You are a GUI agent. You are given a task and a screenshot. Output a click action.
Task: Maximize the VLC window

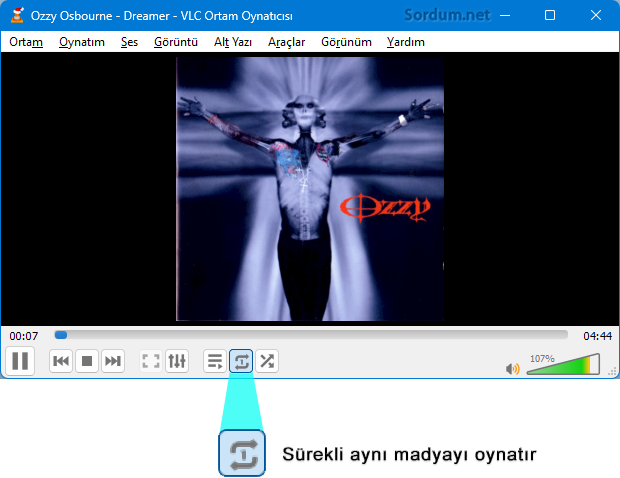[550, 15]
